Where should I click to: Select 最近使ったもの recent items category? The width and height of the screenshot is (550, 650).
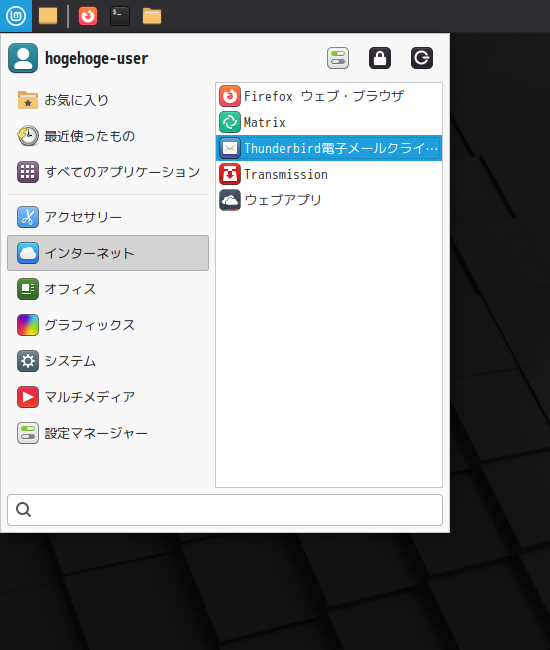(108, 136)
